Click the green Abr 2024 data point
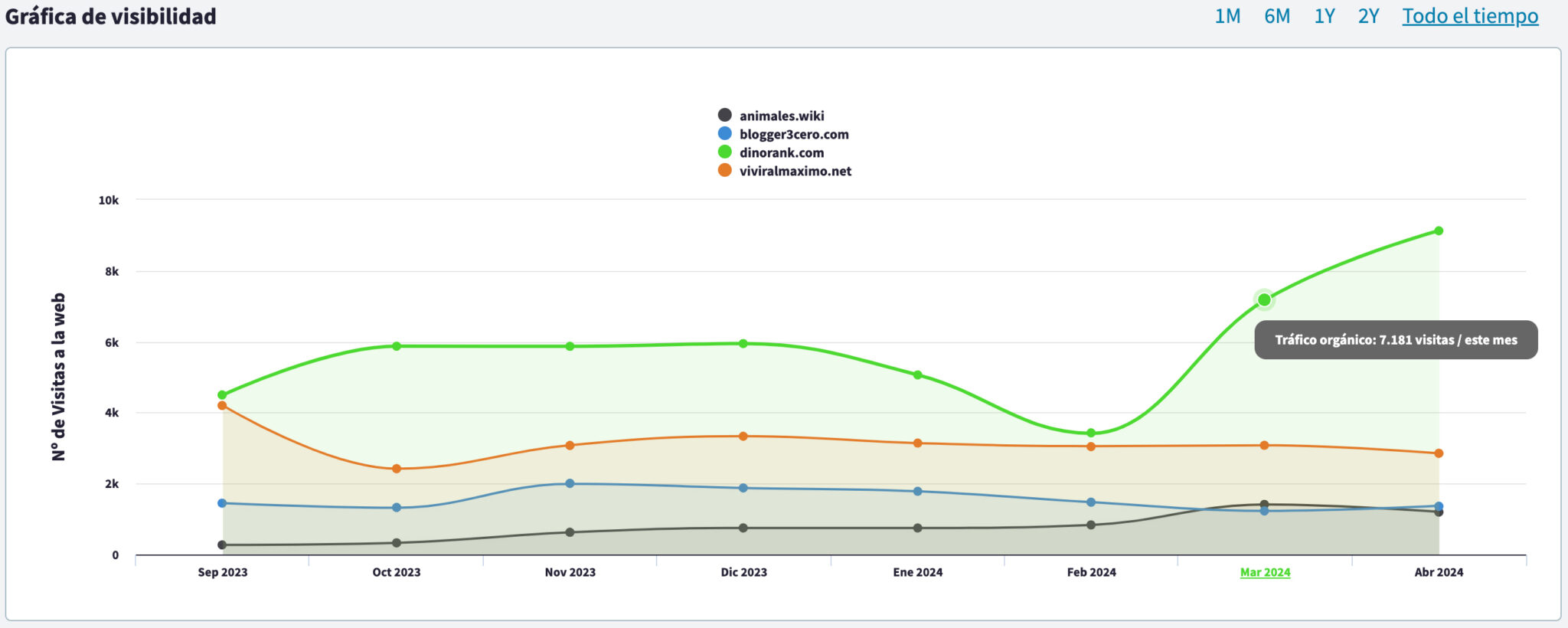This screenshot has height=628, width=1568. tap(1439, 231)
